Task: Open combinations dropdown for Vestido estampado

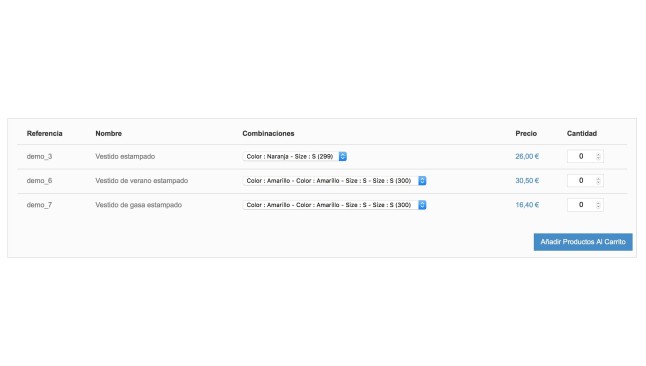Action: click(295, 156)
